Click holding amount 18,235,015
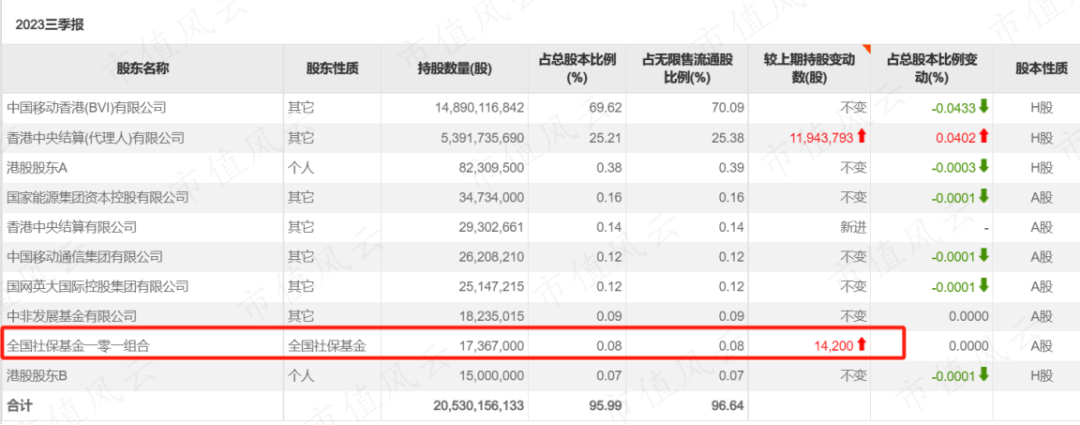1080x425 pixels. point(490,317)
